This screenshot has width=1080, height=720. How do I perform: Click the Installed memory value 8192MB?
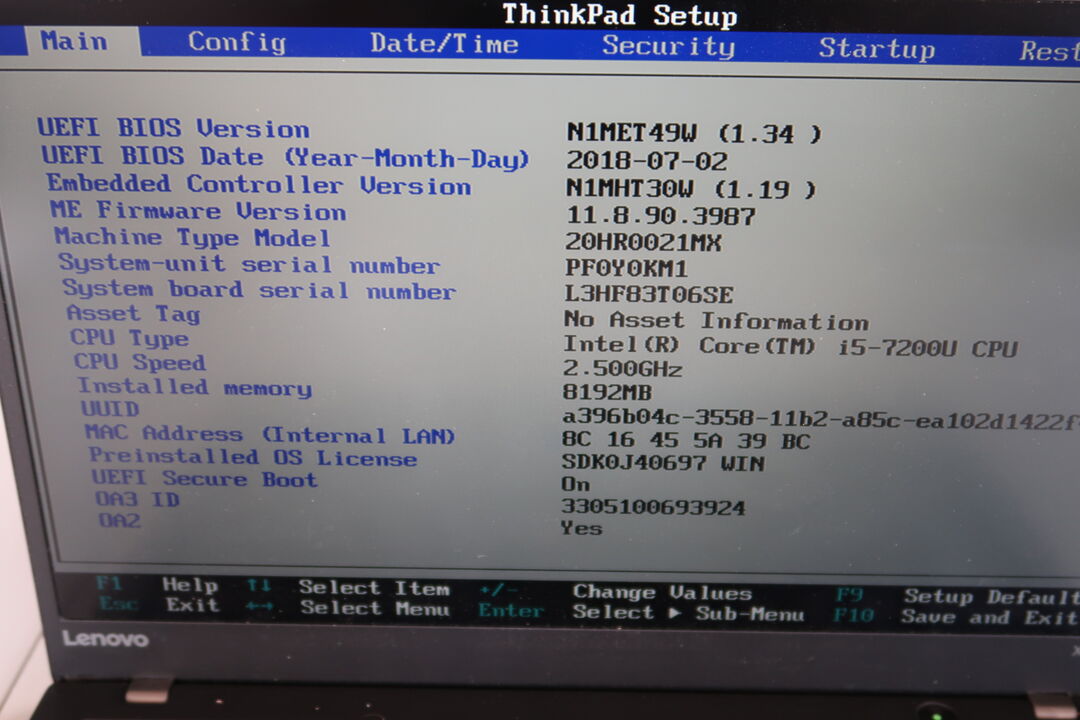click(x=608, y=392)
